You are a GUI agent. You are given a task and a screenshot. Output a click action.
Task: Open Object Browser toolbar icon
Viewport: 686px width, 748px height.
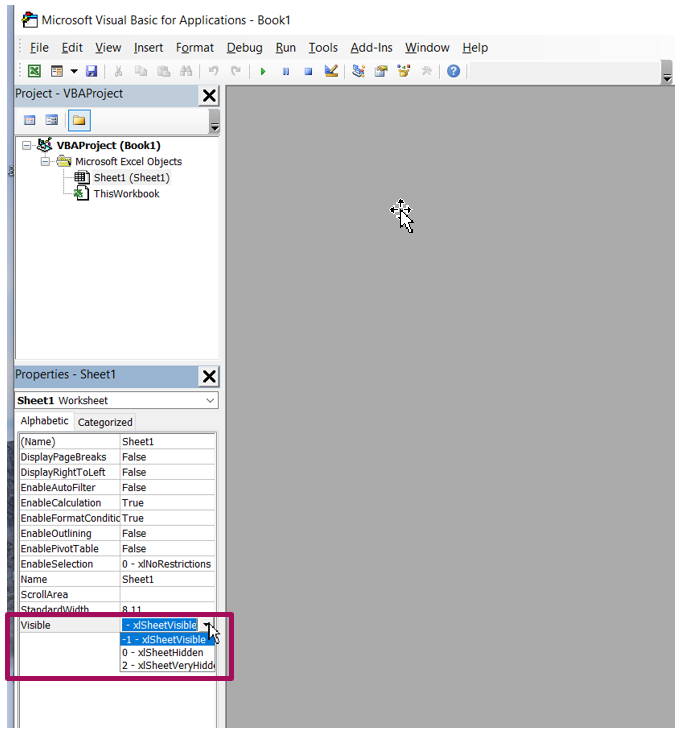pos(404,71)
